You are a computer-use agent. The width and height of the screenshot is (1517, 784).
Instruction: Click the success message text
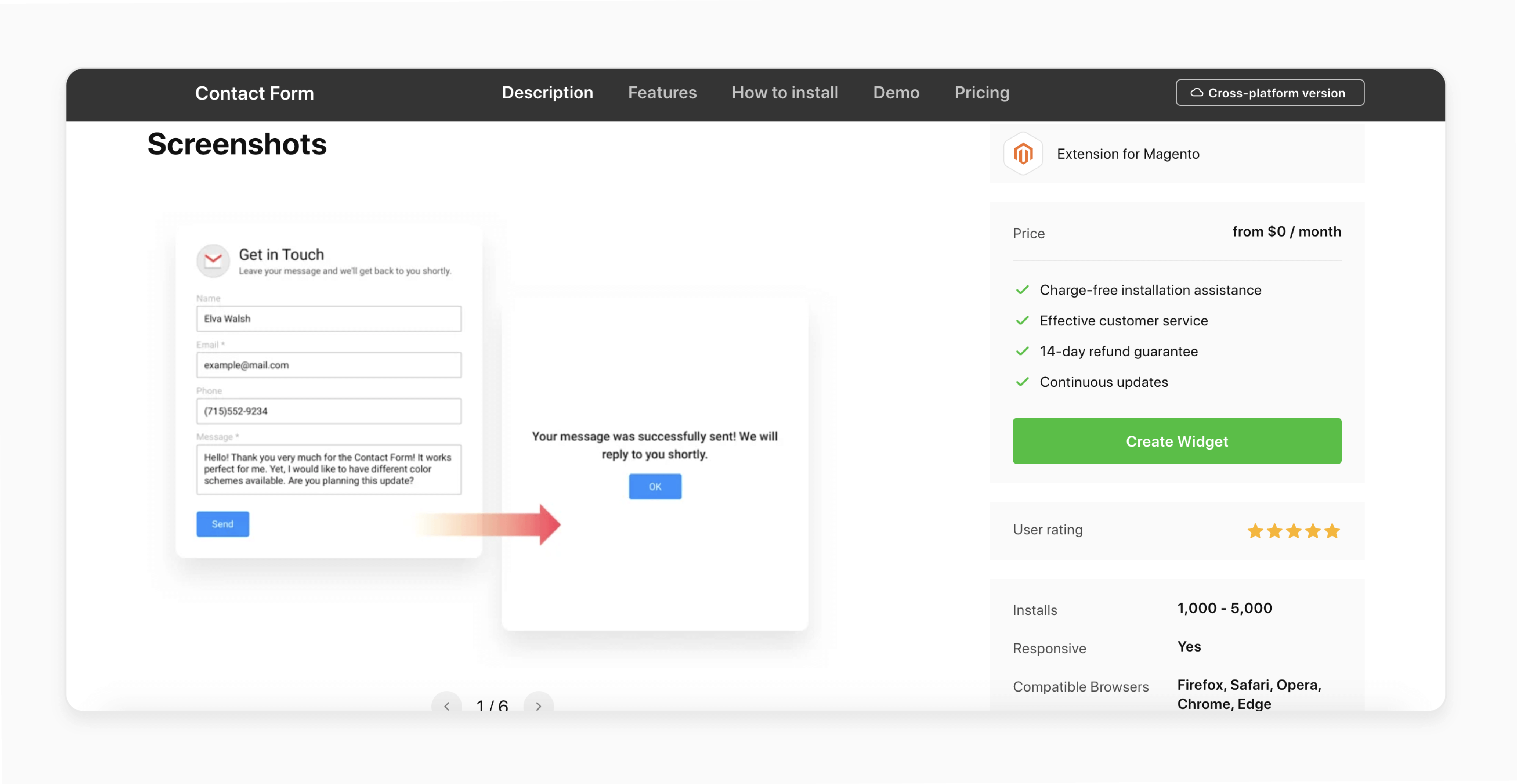point(655,445)
